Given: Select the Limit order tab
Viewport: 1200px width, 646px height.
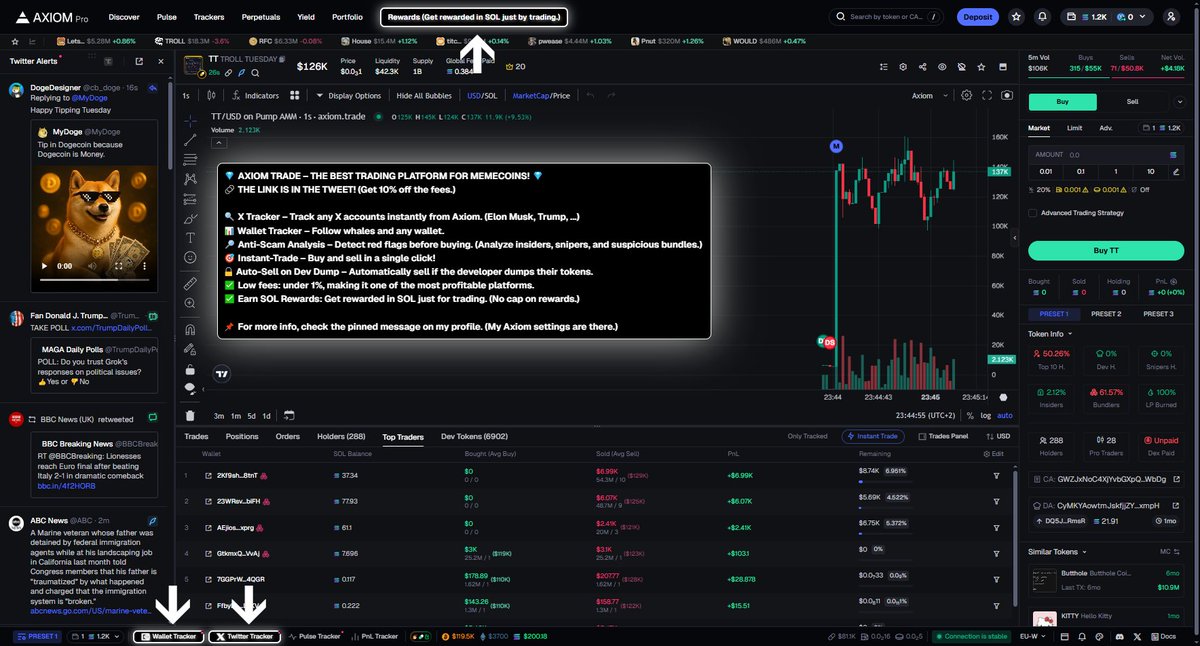Looking at the screenshot, I should coord(1074,128).
